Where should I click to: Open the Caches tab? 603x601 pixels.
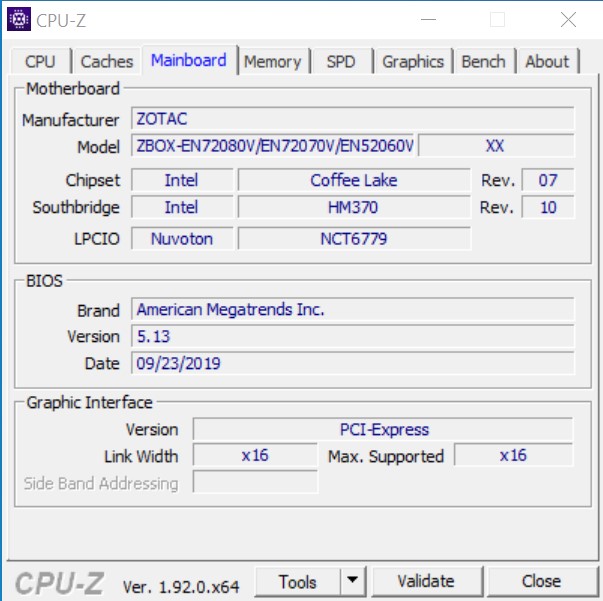pyautogui.click(x=107, y=61)
